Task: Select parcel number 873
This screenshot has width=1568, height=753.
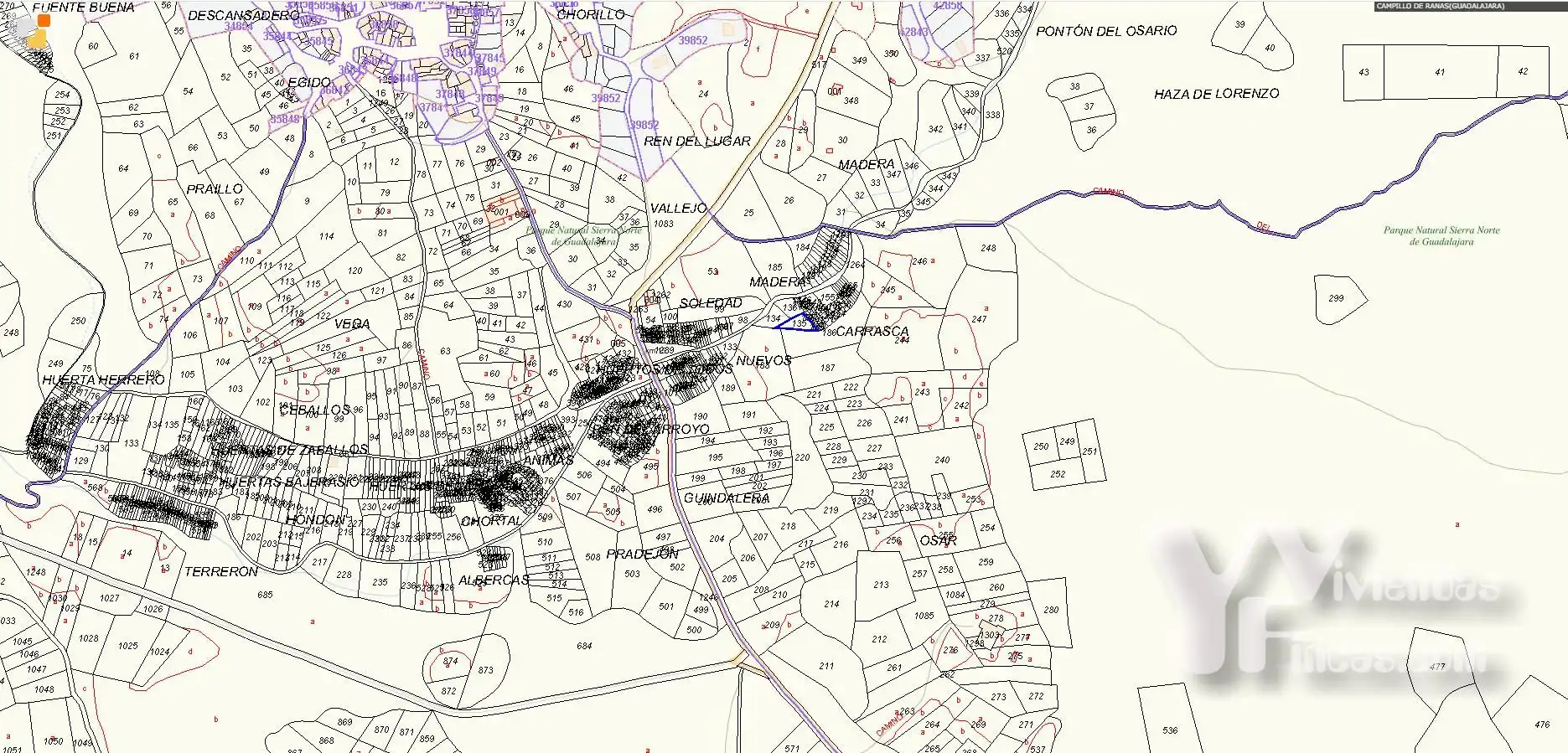Action: 485,670
